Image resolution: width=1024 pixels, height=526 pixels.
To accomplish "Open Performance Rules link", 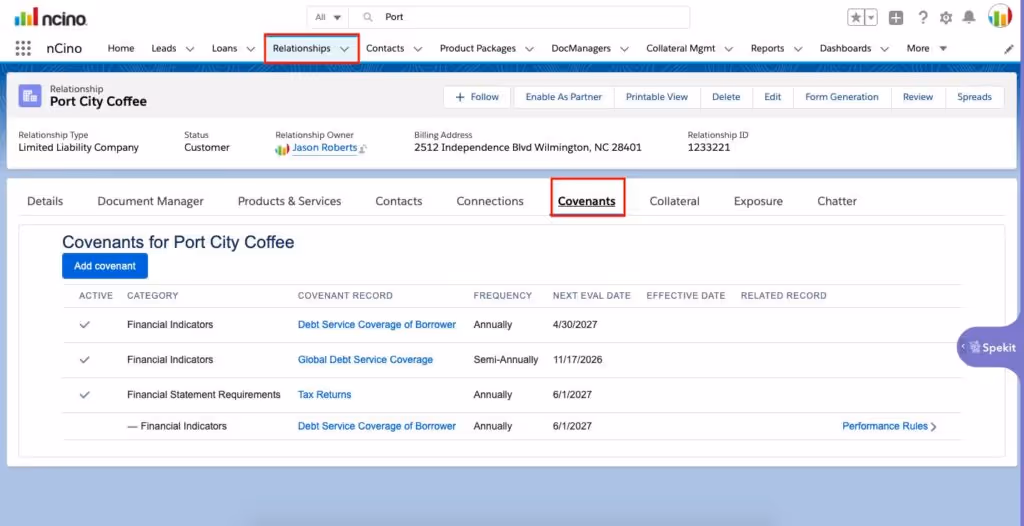I will tap(889, 426).
